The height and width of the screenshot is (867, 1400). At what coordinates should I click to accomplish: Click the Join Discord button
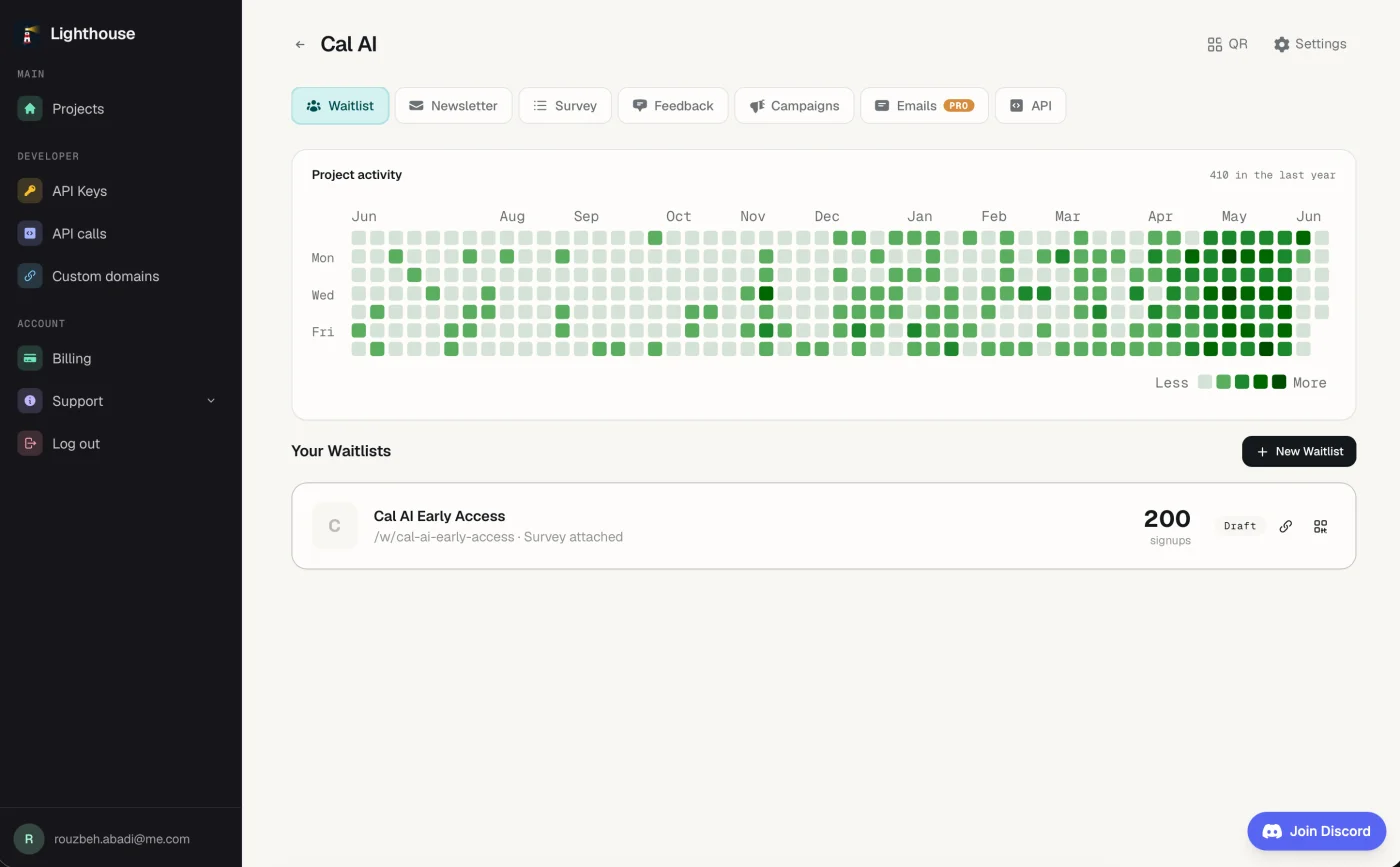[x=1316, y=831]
